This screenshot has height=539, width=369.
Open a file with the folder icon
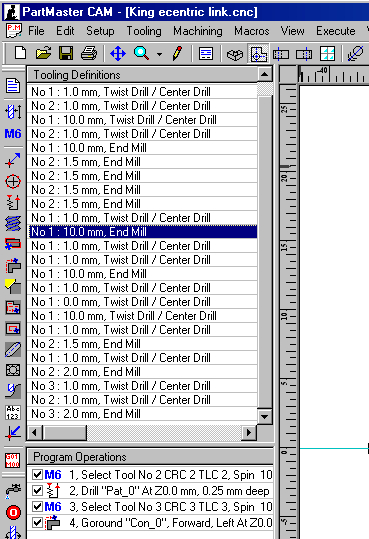[43, 54]
